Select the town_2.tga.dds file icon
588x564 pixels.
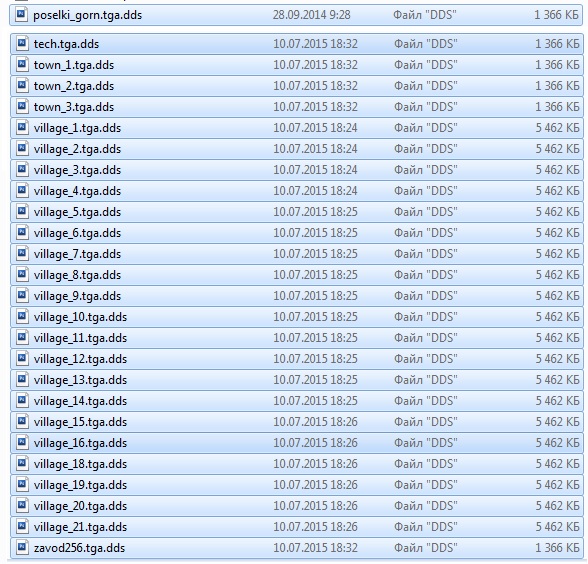tap(22, 86)
